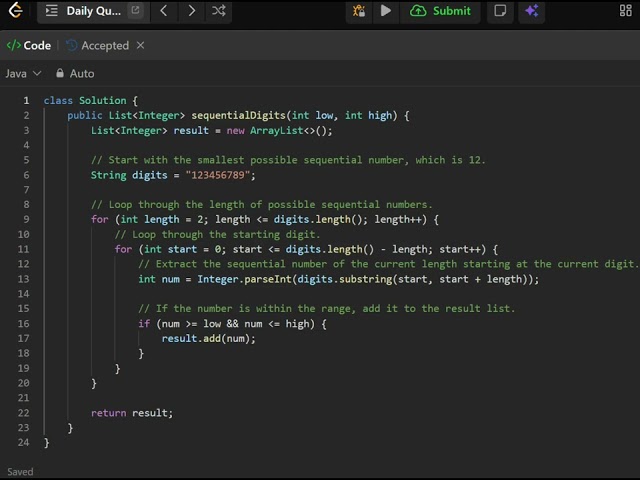
Task: Click 'new ArrayList<>()' on line 3
Action: click(x=277, y=131)
